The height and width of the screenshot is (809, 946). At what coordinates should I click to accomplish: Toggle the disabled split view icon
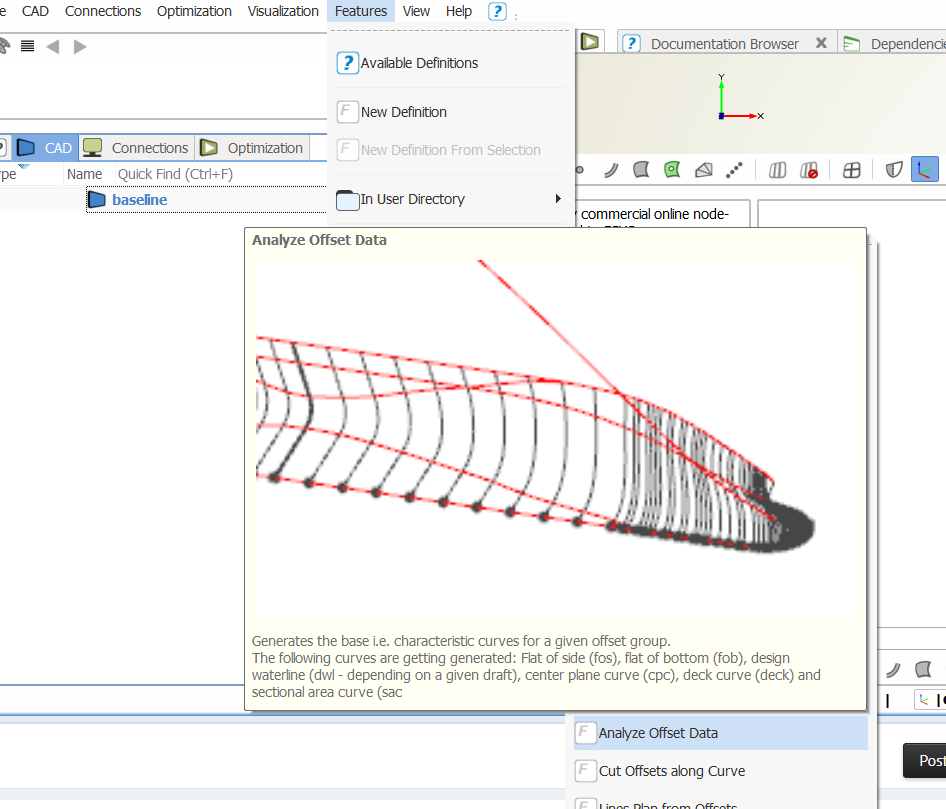point(808,170)
